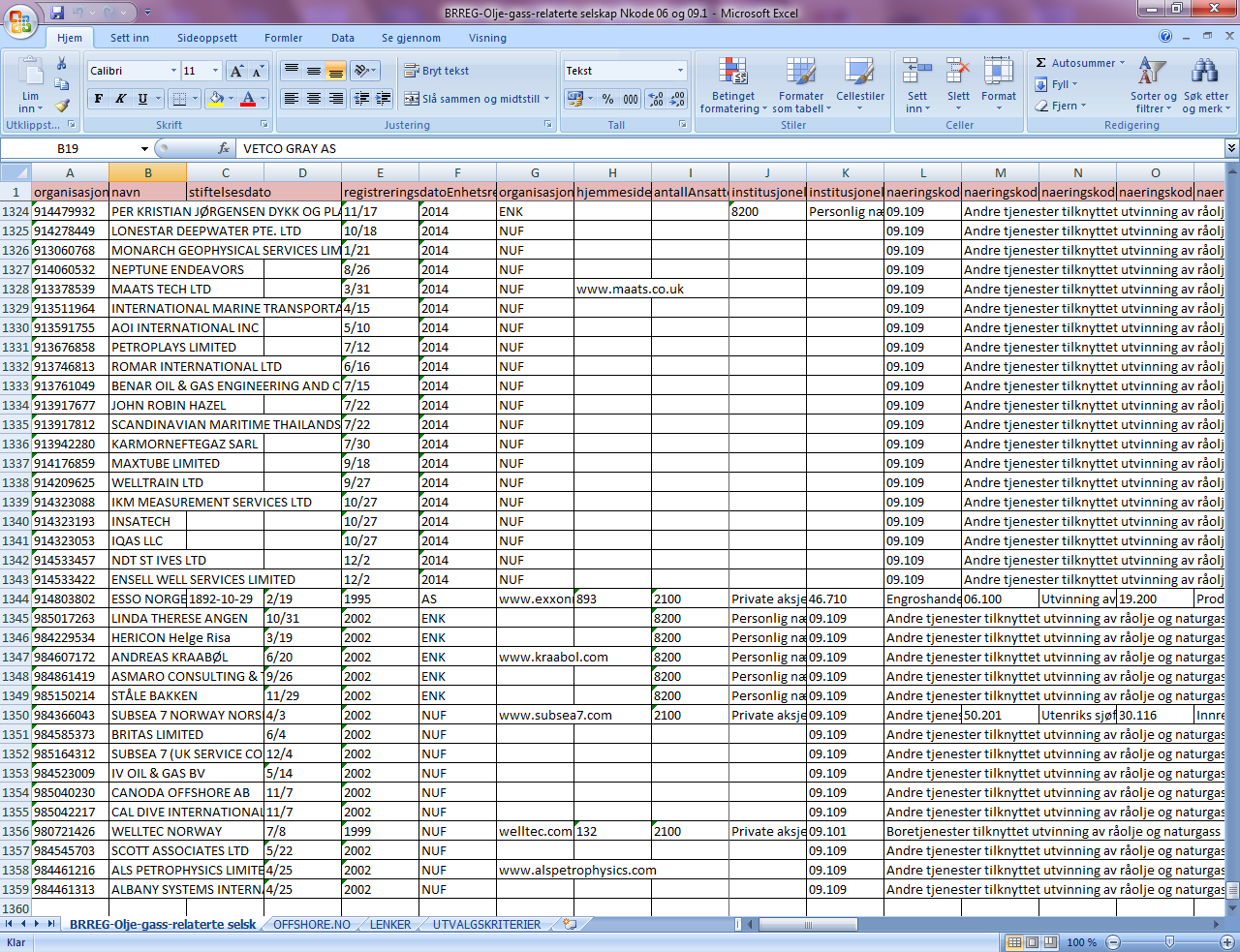This screenshot has width=1240, height=952.
Task: Switch to normal view in status bar
Action: pyautogui.click(x=1014, y=942)
